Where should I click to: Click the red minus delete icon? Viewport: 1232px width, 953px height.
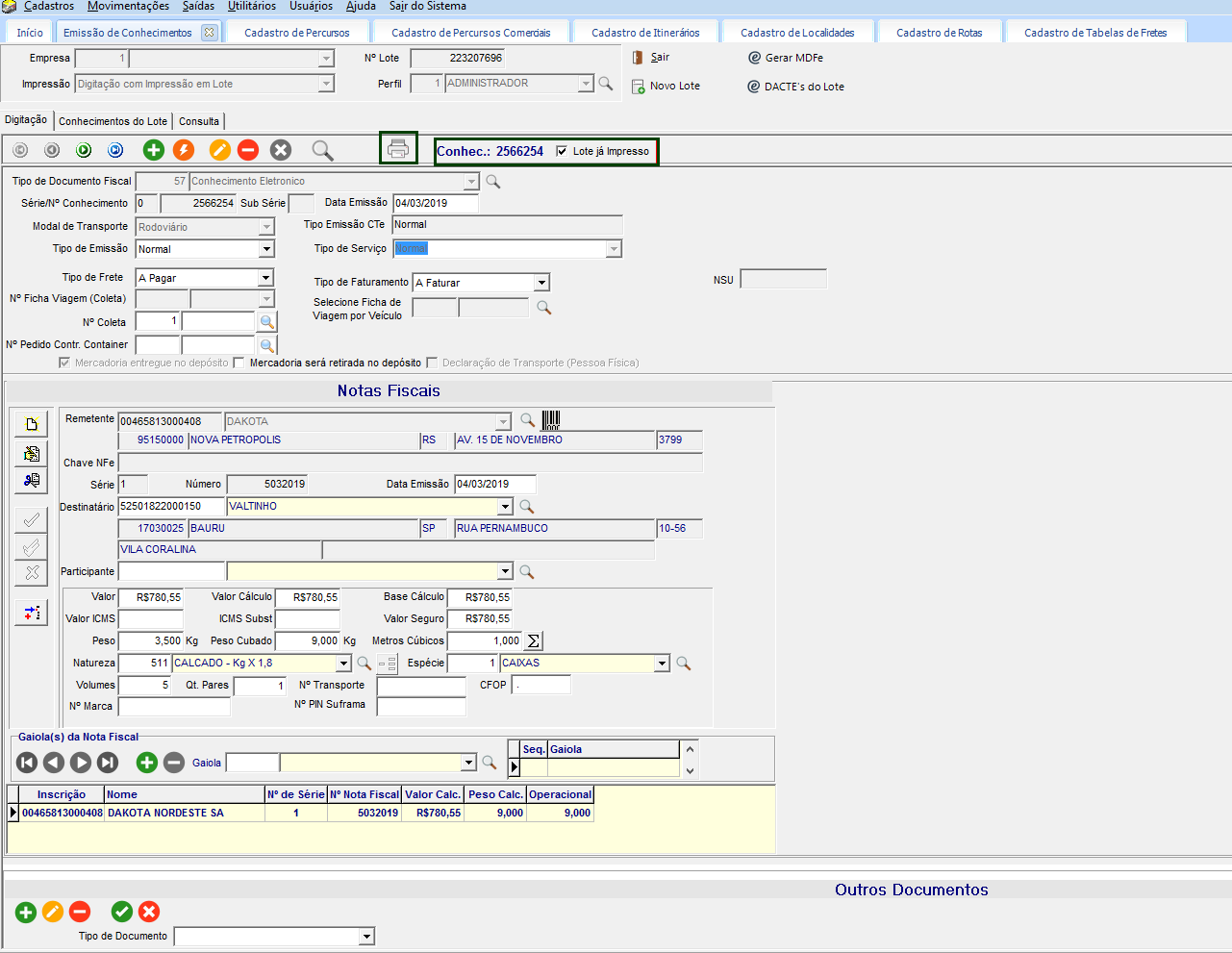pyautogui.click(x=248, y=150)
